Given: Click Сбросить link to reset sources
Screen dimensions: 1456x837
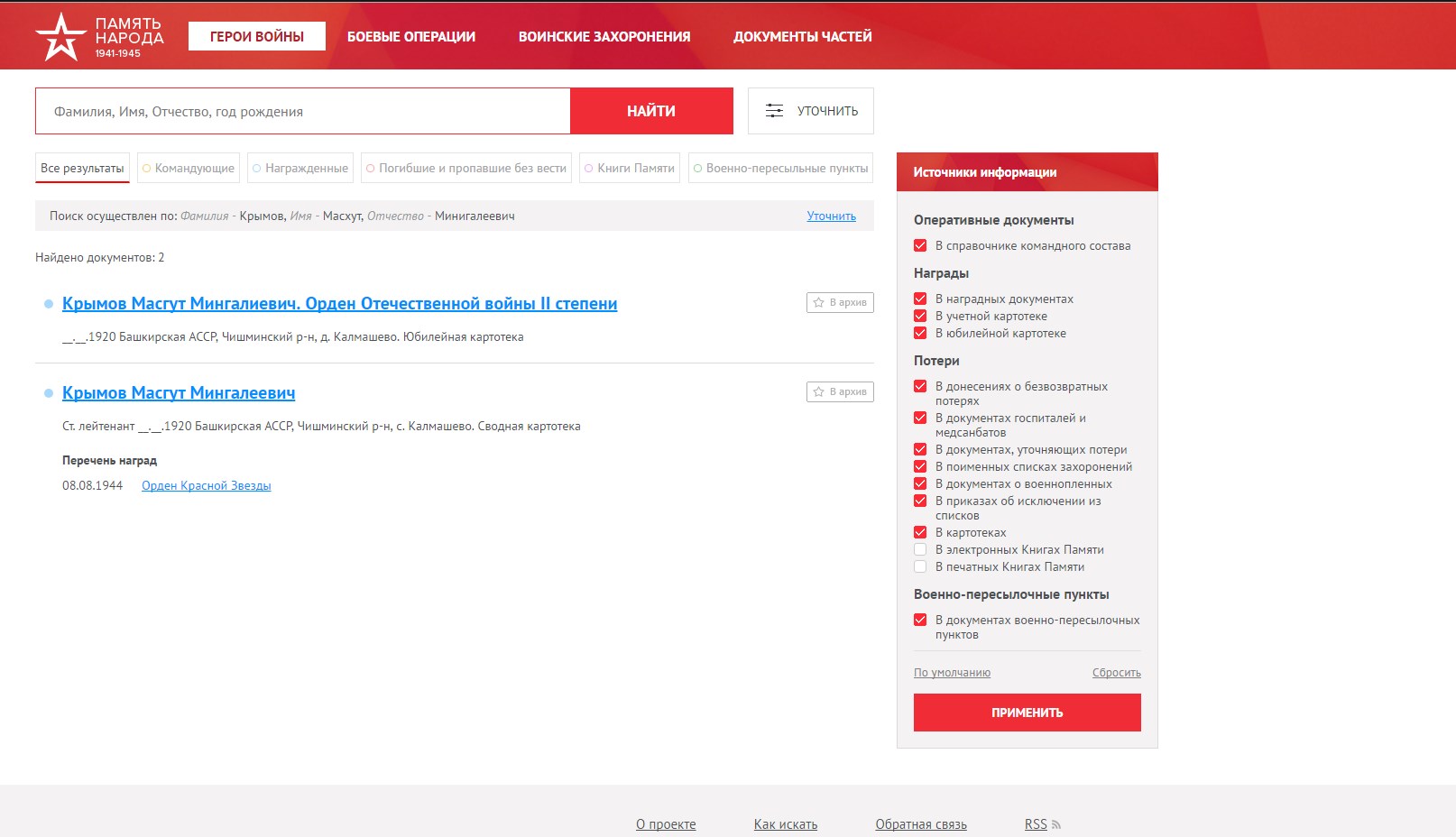Looking at the screenshot, I should pyautogui.click(x=1116, y=673).
